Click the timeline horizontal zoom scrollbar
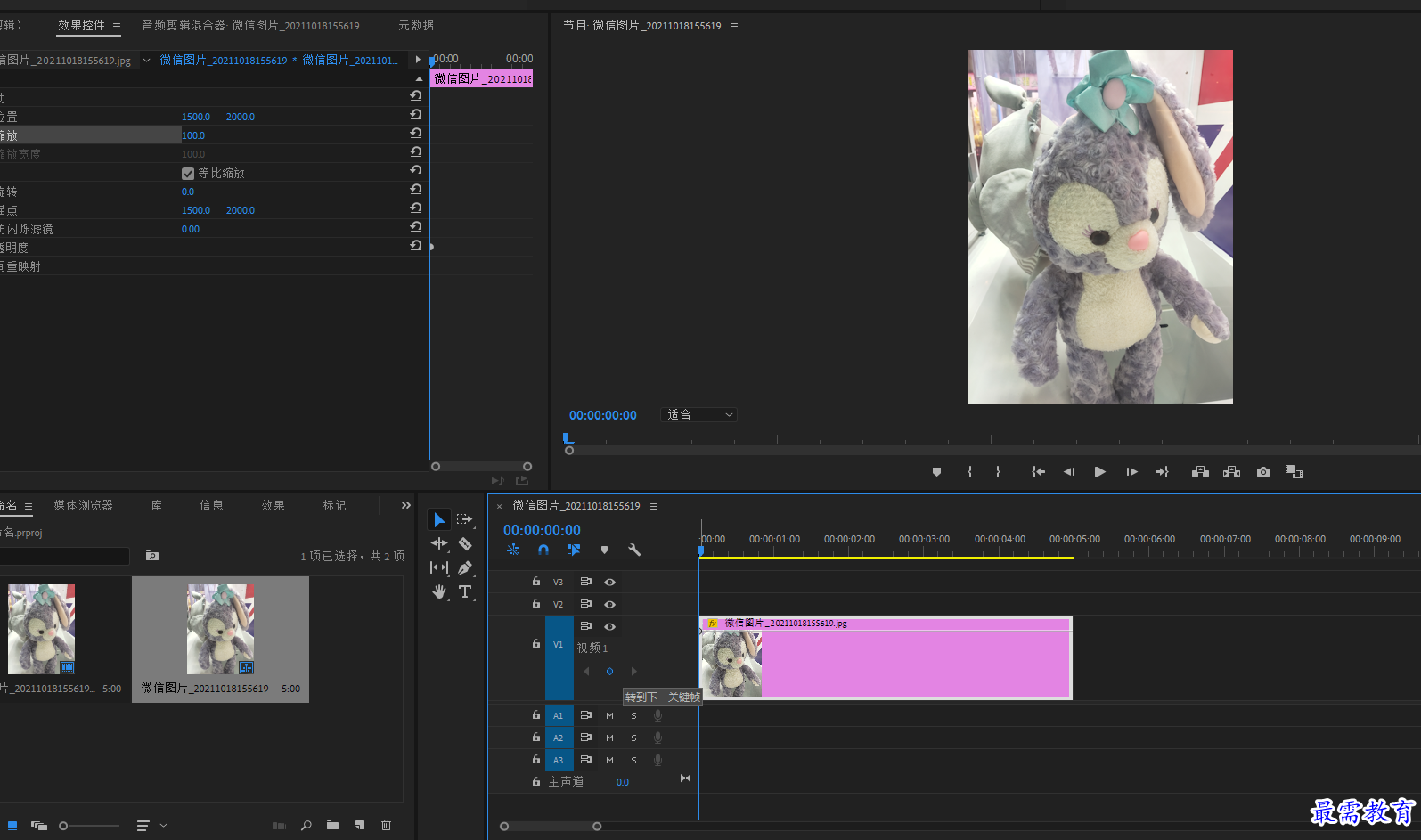 tap(551, 827)
